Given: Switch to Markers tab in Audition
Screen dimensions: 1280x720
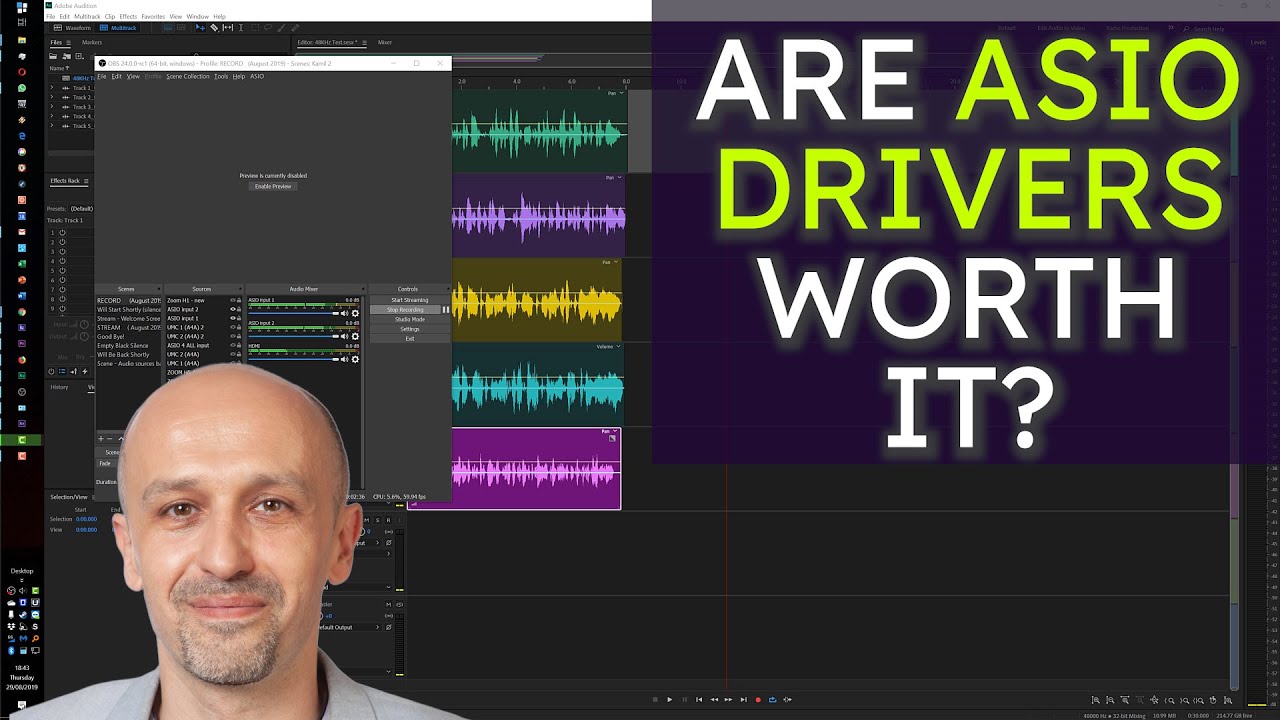Looking at the screenshot, I should point(92,42).
